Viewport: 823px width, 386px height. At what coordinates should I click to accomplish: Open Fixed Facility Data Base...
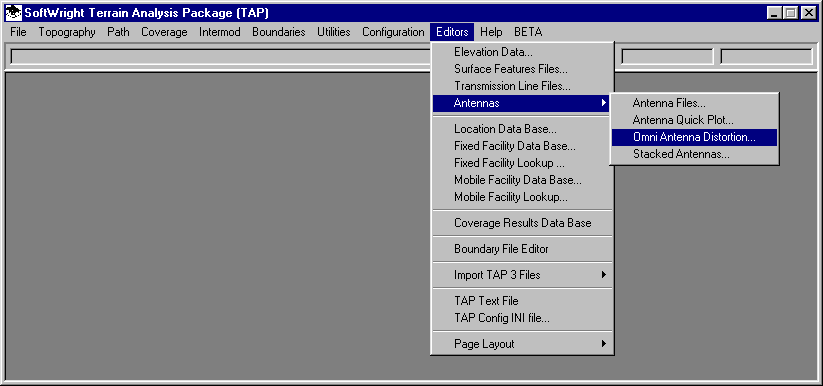coord(522,146)
